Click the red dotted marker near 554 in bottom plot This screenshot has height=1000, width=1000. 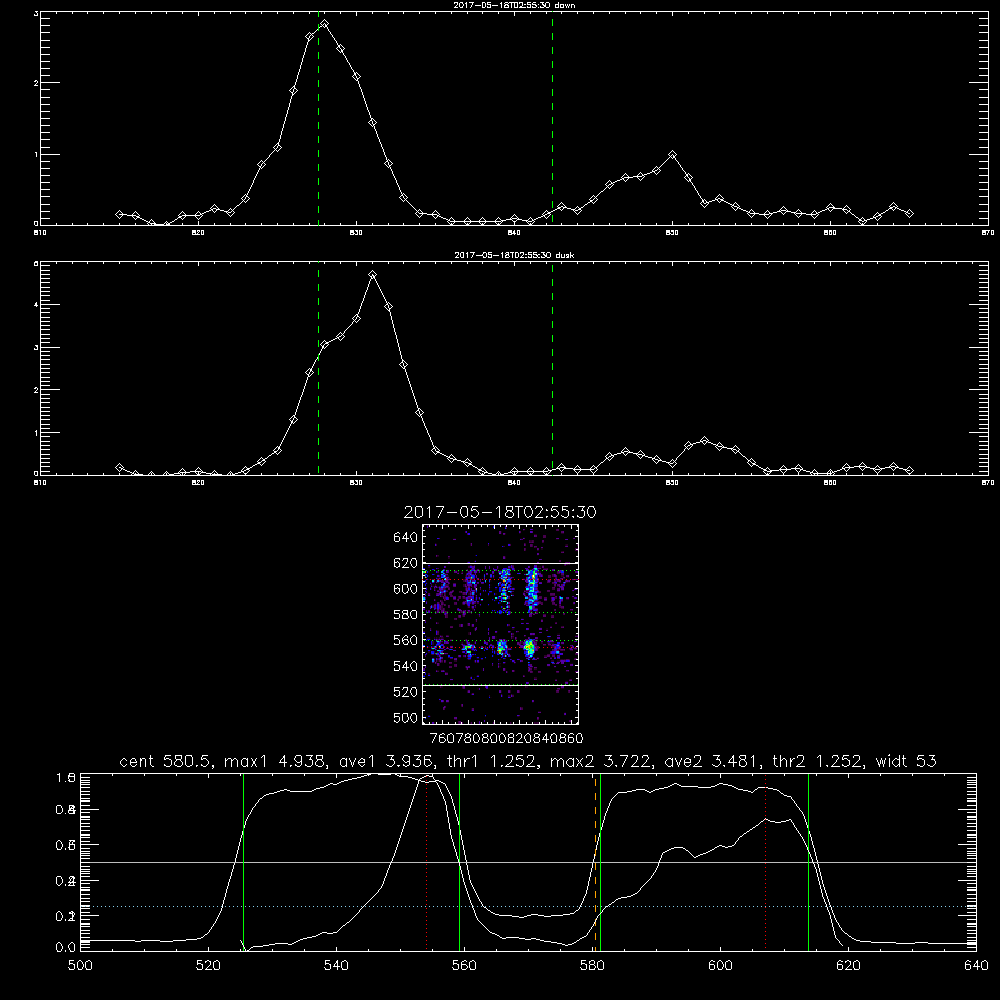tap(427, 861)
